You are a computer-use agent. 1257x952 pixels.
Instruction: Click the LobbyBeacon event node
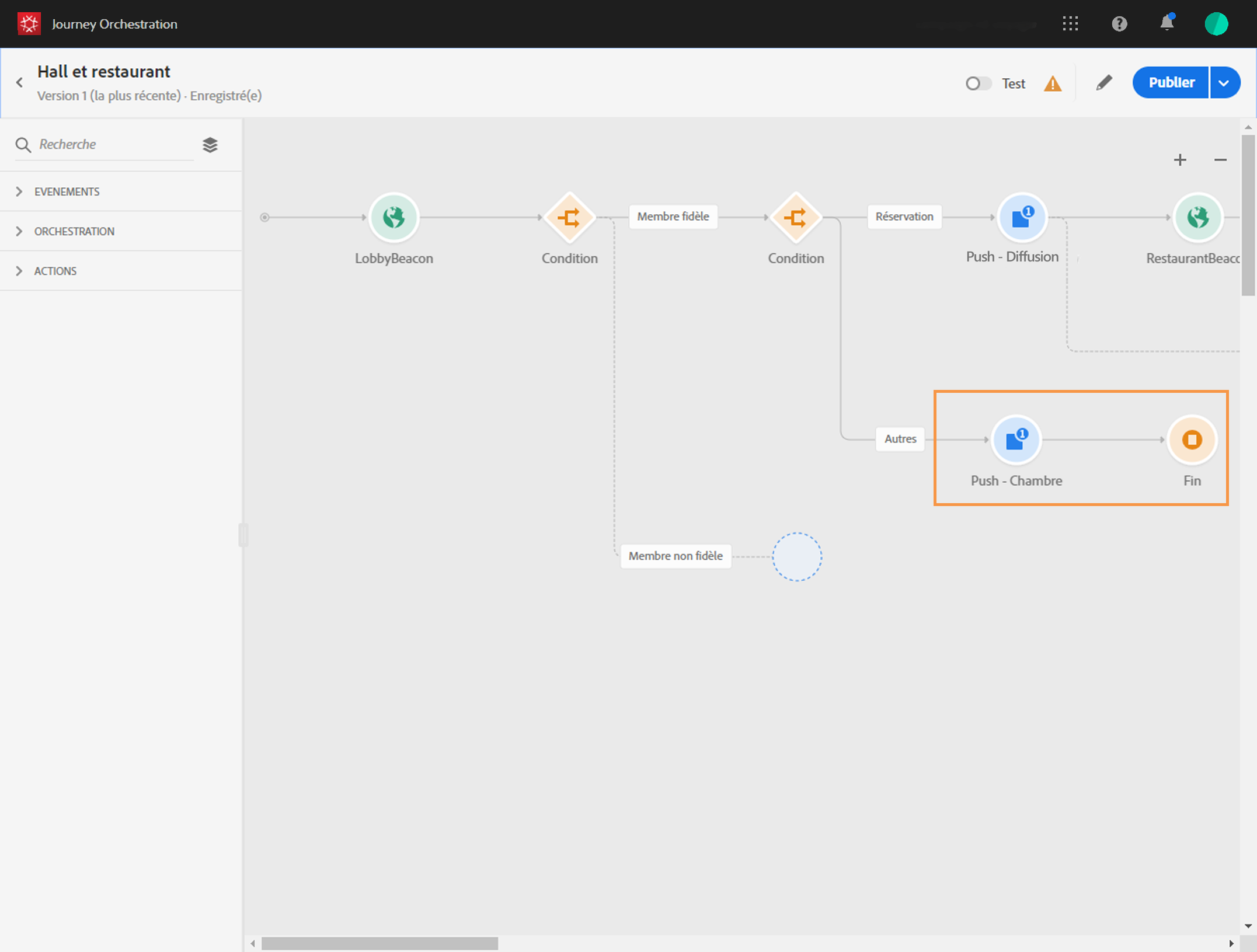[394, 218]
